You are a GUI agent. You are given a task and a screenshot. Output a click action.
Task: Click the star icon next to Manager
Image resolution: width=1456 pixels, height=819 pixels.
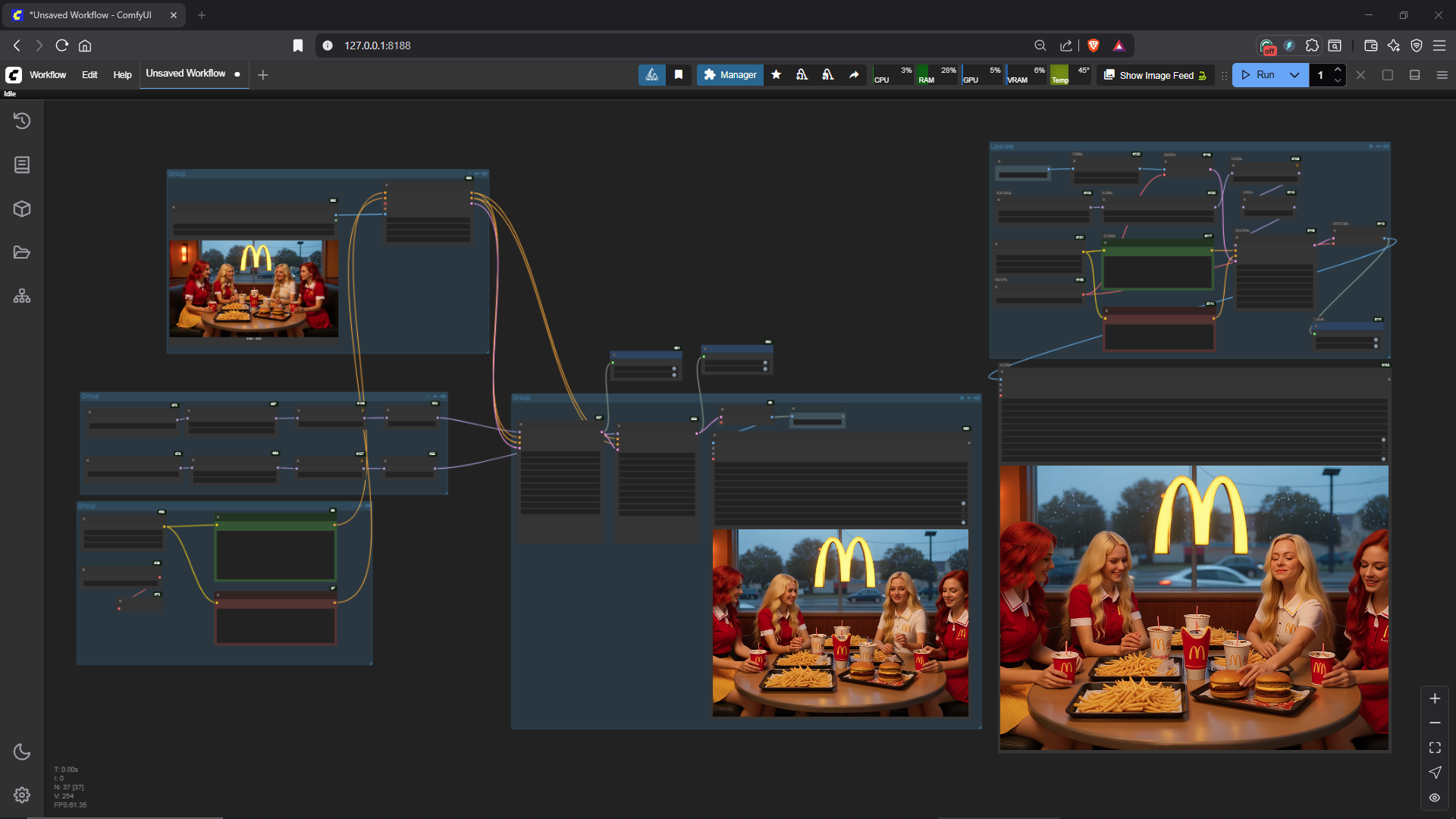click(777, 74)
